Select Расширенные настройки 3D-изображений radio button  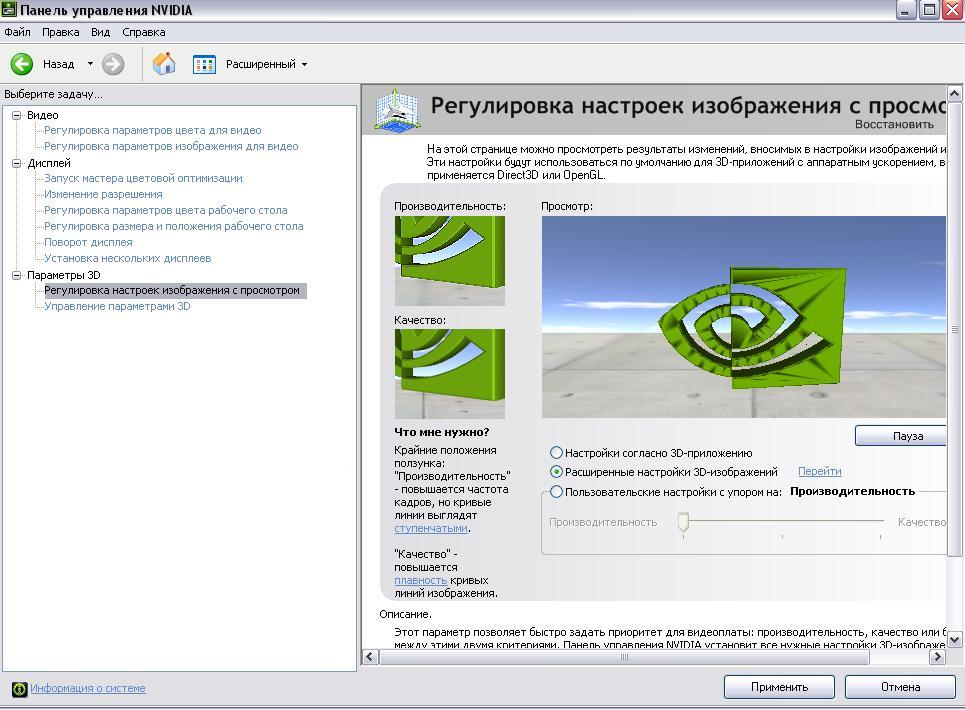tap(556, 472)
